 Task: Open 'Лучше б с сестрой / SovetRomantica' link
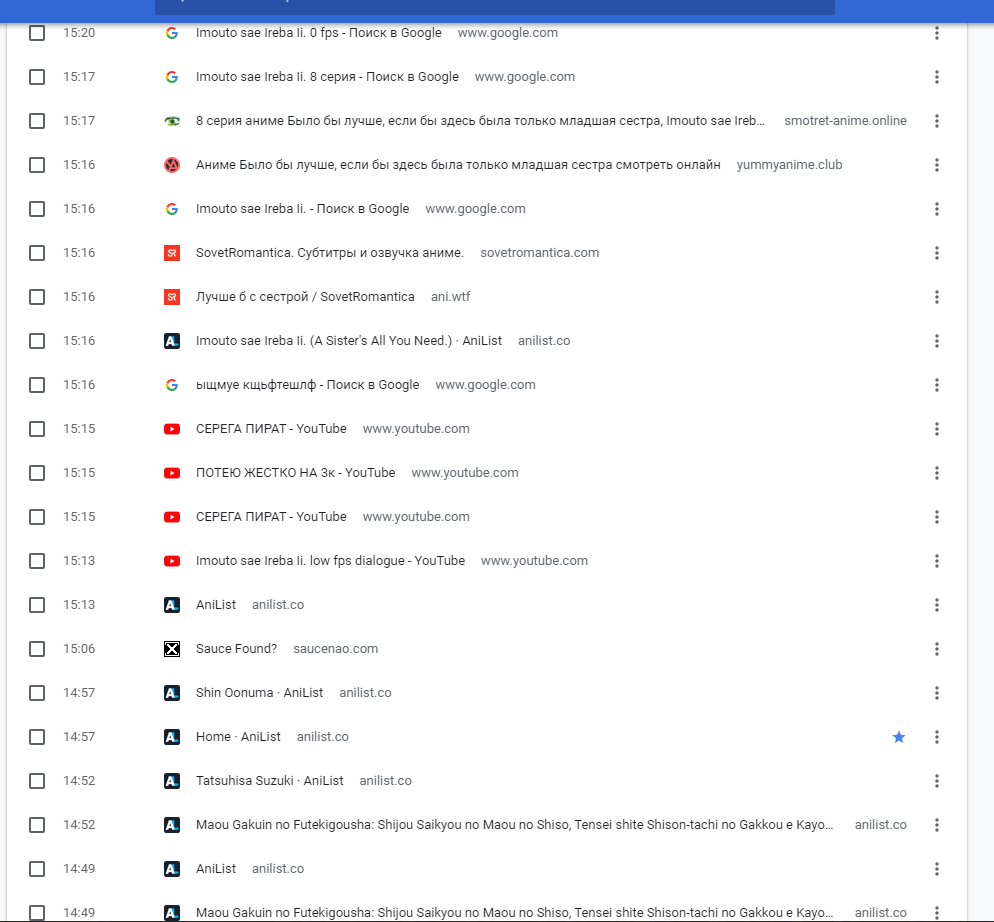pyautogui.click(x=305, y=297)
